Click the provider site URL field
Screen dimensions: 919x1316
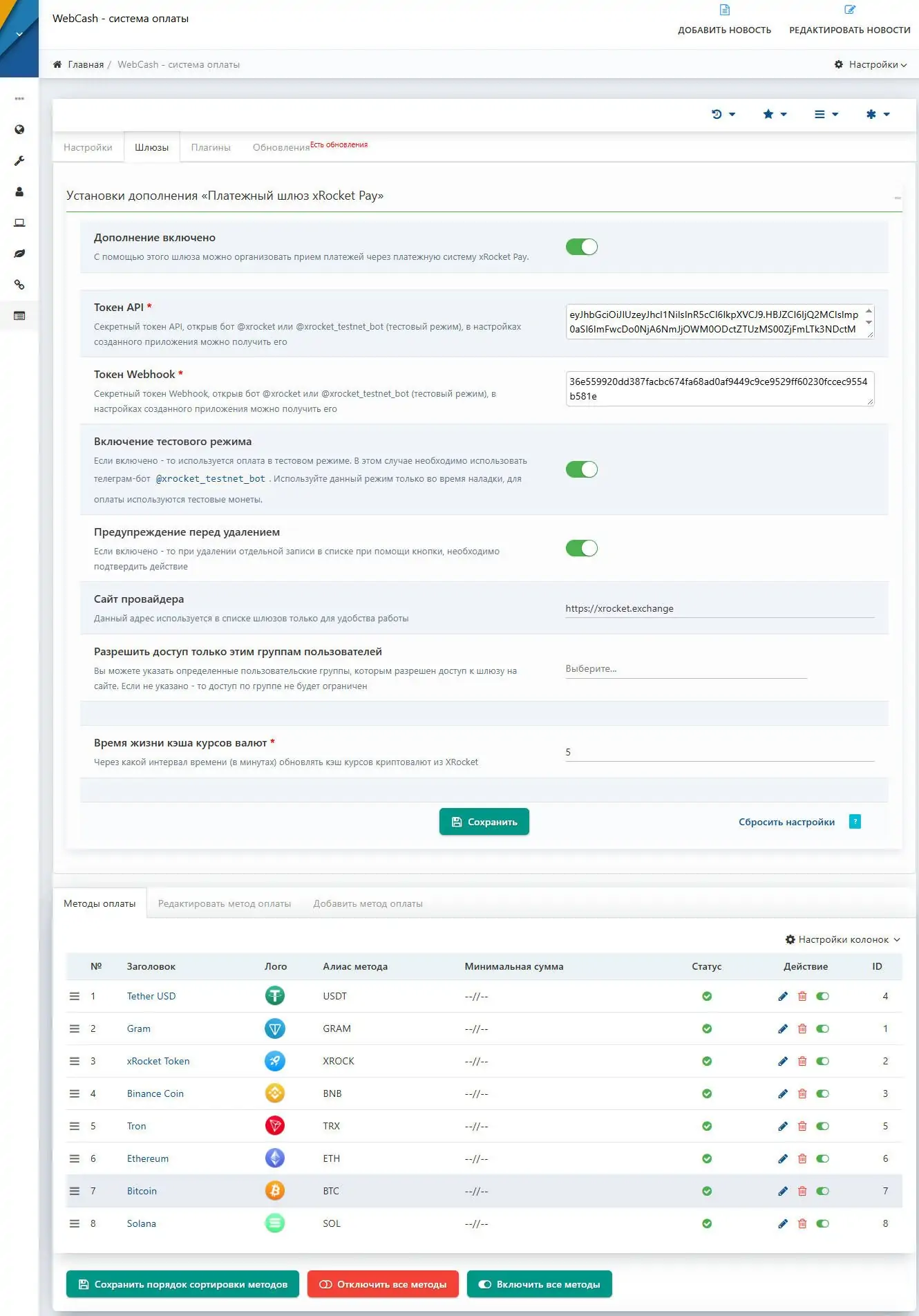pyautogui.click(x=720, y=608)
